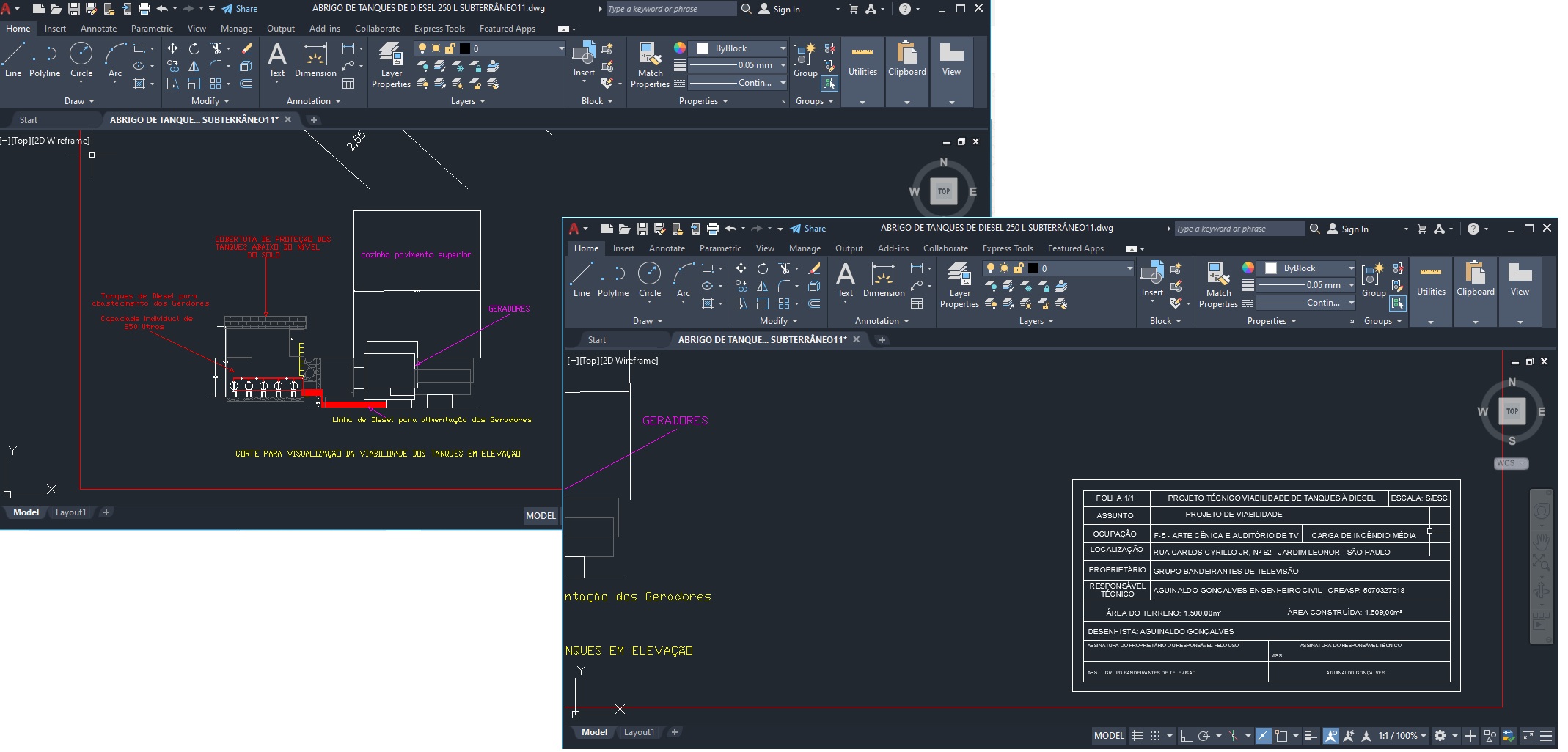Open the Annotate ribbon tab in front window
The width and height of the screenshot is (1568, 752).
(x=666, y=248)
